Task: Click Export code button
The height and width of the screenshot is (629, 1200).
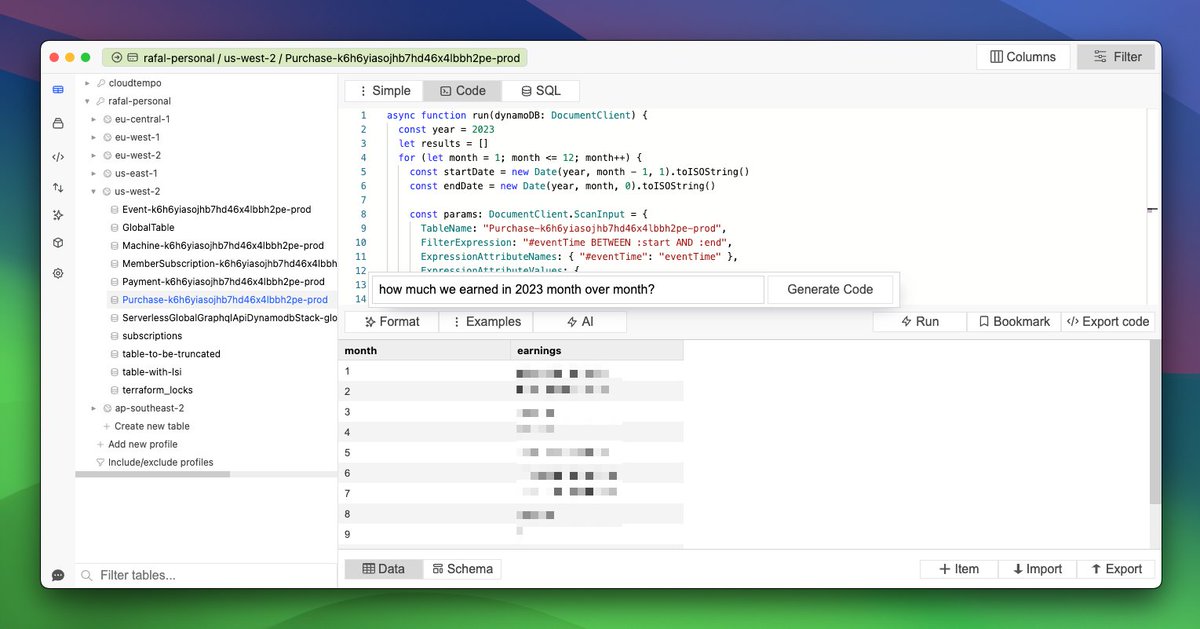Action: [1108, 322]
